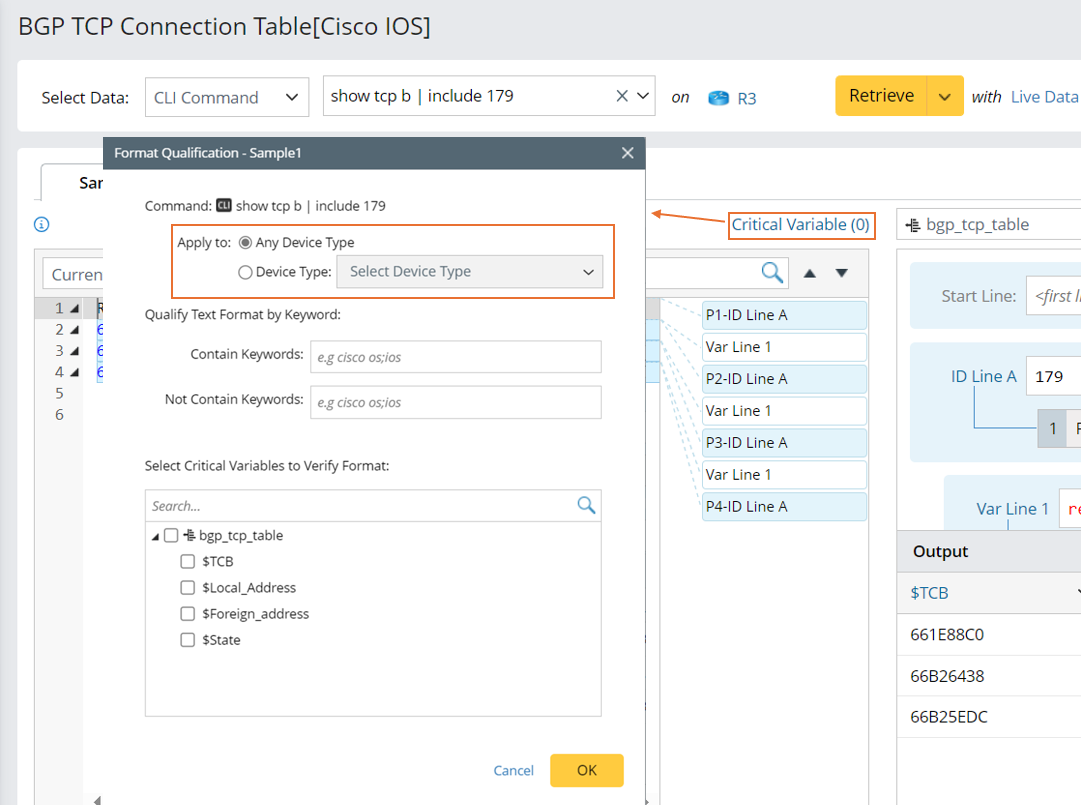Click the info icon below the sample tab

click(x=42, y=225)
